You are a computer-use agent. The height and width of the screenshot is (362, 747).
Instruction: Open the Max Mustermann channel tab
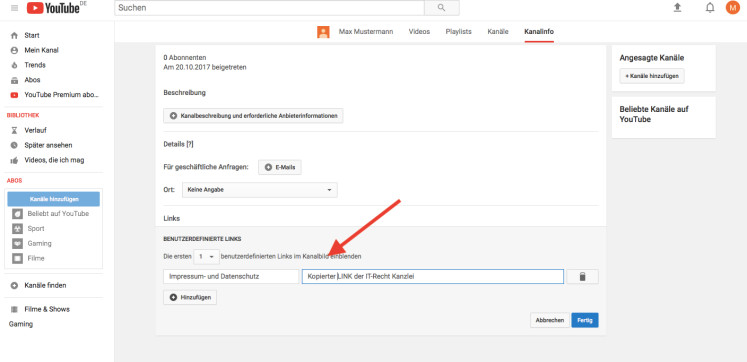click(x=365, y=31)
